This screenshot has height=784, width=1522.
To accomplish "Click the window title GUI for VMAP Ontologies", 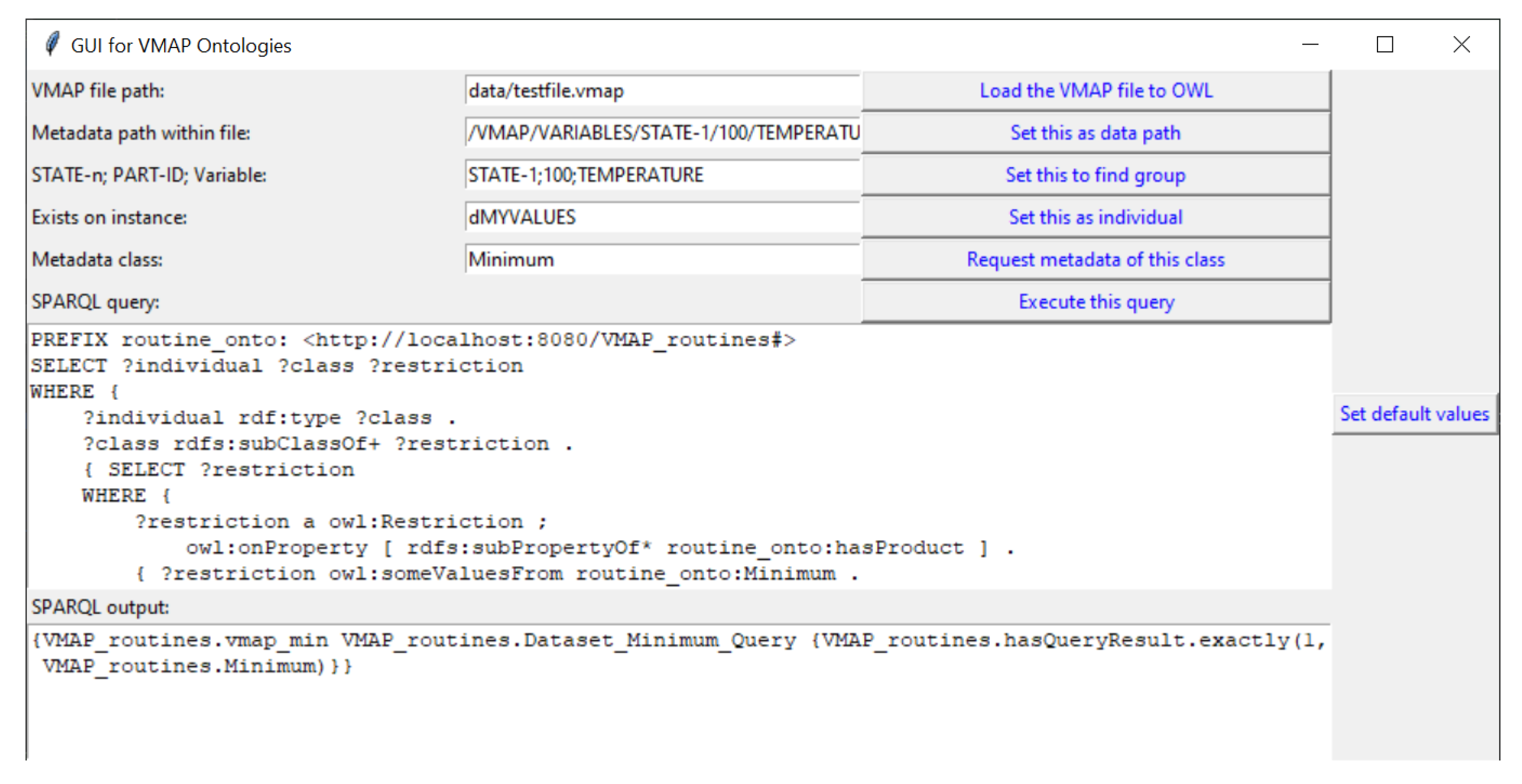I will click(x=181, y=46).
